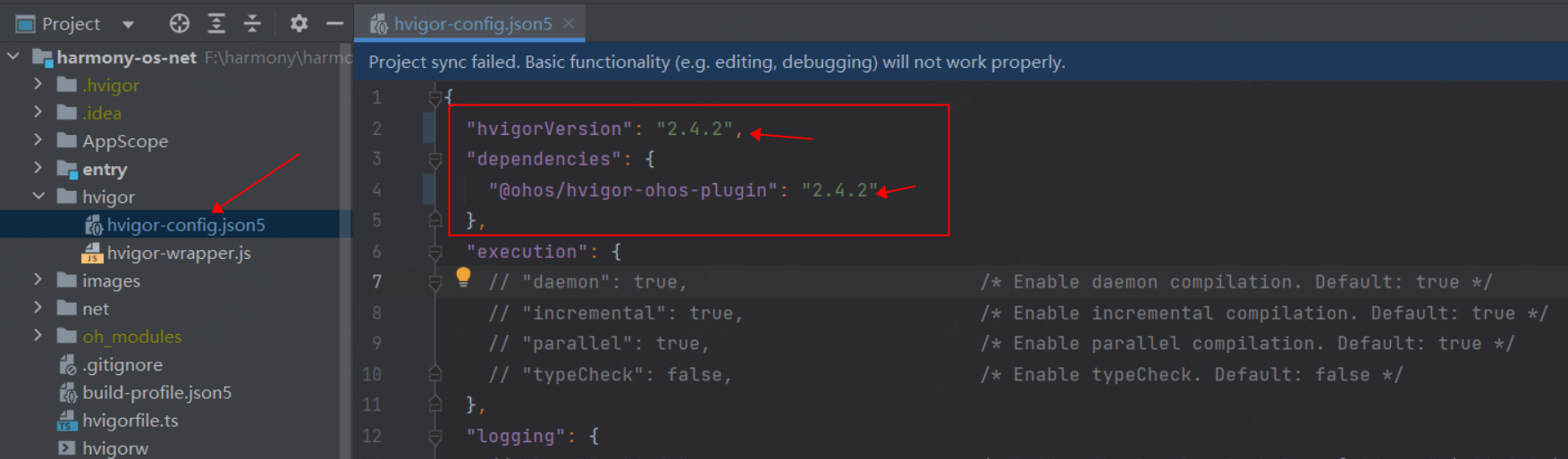Click the AppScope folder name
The width and height of the screenshot is (1568, 459).
pyautogui.click(x=125, y=141)
